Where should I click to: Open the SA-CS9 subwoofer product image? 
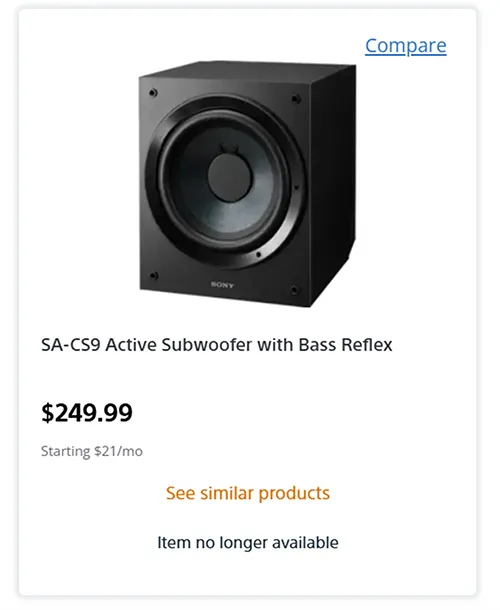pyautogui.click(x=247, y=184)
